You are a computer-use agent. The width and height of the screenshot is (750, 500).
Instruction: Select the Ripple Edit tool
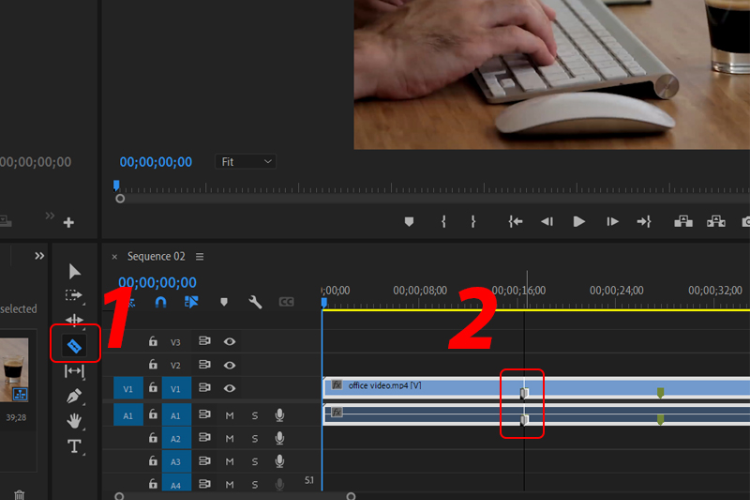tap(74, 320)
